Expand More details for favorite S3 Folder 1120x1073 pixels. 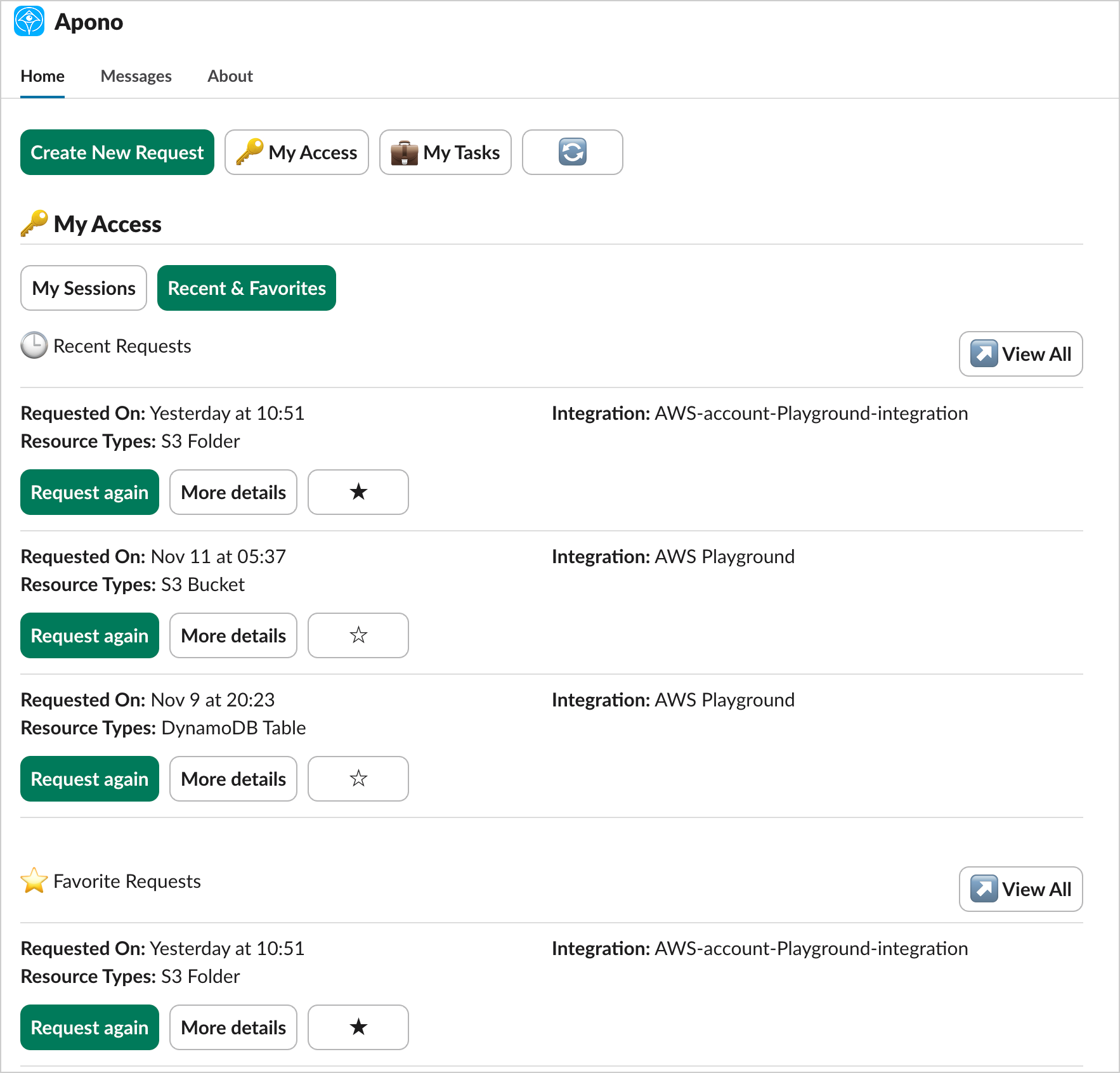click(x=233, y=1027)
